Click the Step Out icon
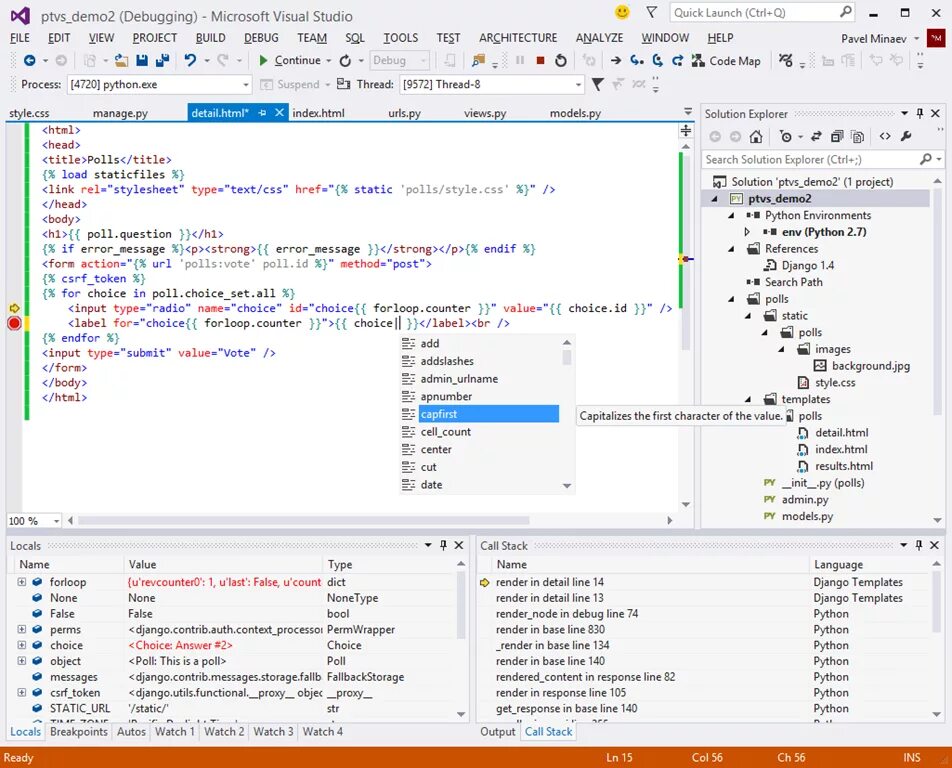Image resolution: width=952 pixels, height=768 pixels. click(677, 60)
